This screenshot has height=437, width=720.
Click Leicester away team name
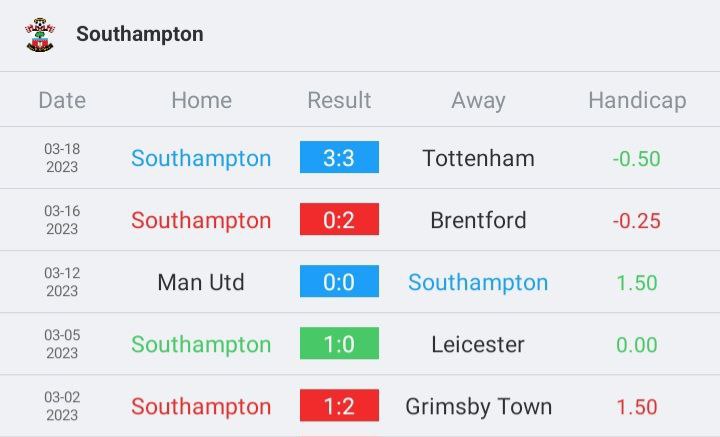[x=478, y=344]
